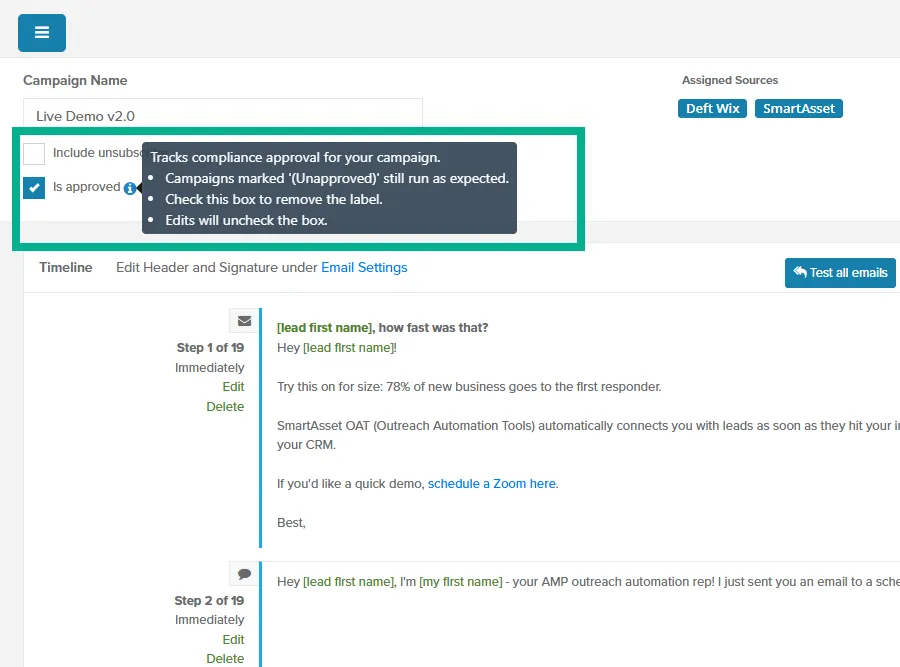Click the info icon next to Is approved

pos(130,188)
